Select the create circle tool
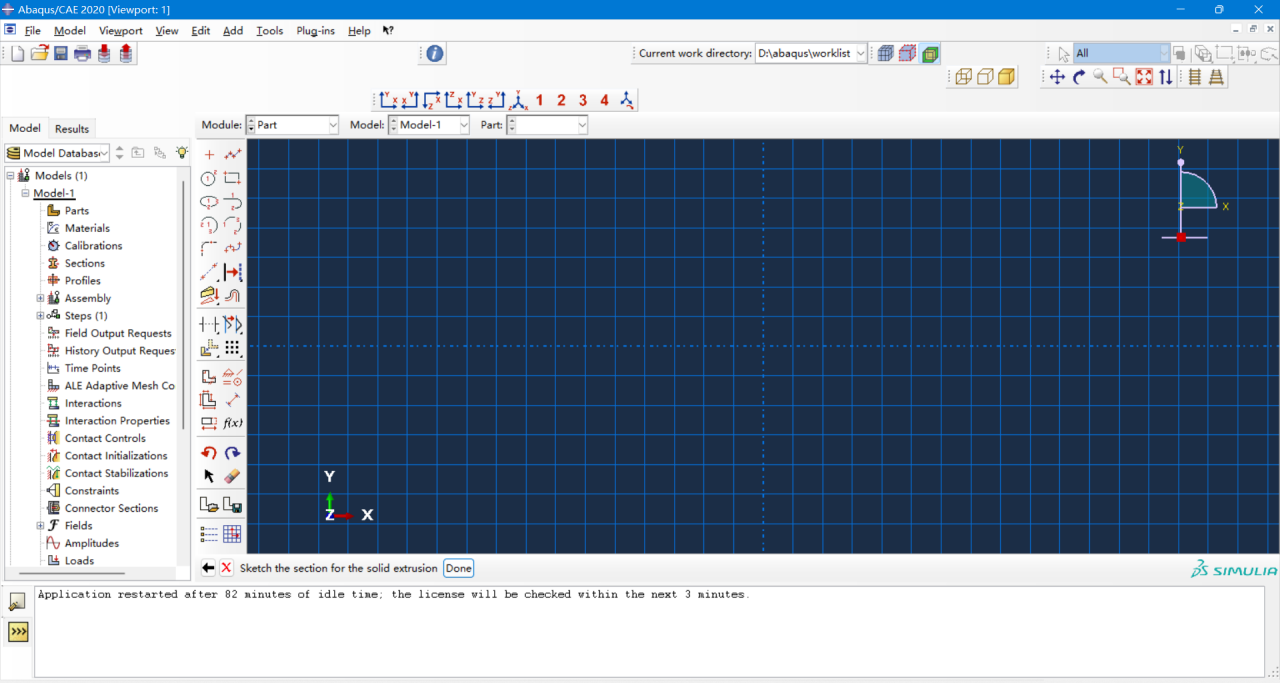This screenshot has height=684, width=1280. tap(209, 178)
